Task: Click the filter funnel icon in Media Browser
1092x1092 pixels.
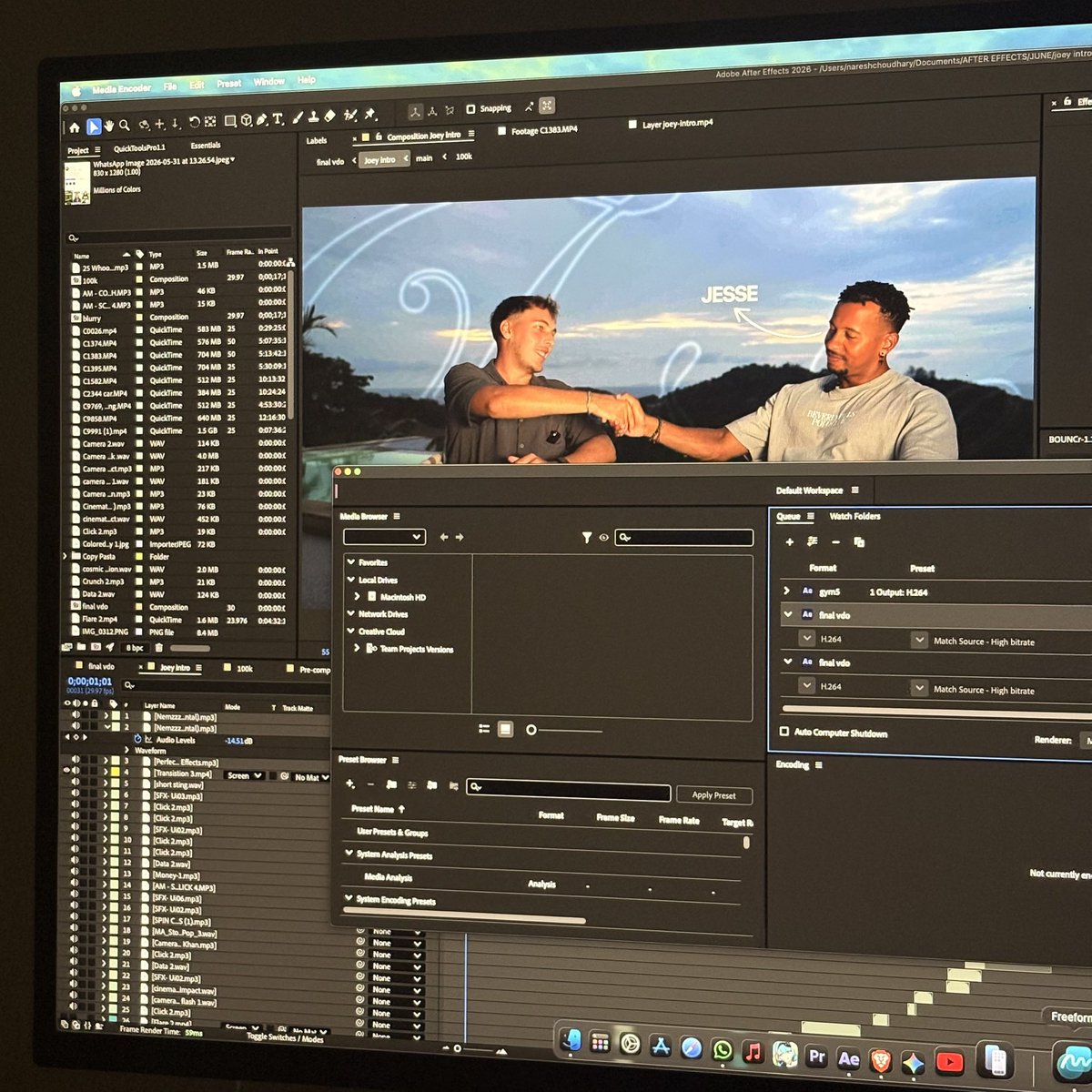Action: (x=587, y=538)
